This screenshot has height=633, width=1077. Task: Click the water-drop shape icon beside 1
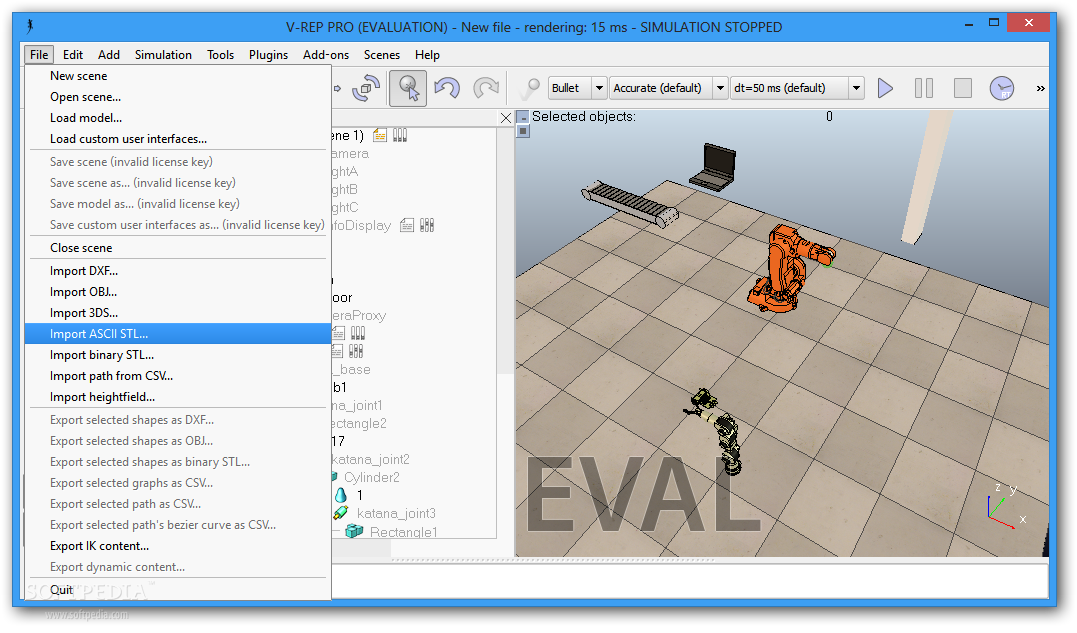341,495
